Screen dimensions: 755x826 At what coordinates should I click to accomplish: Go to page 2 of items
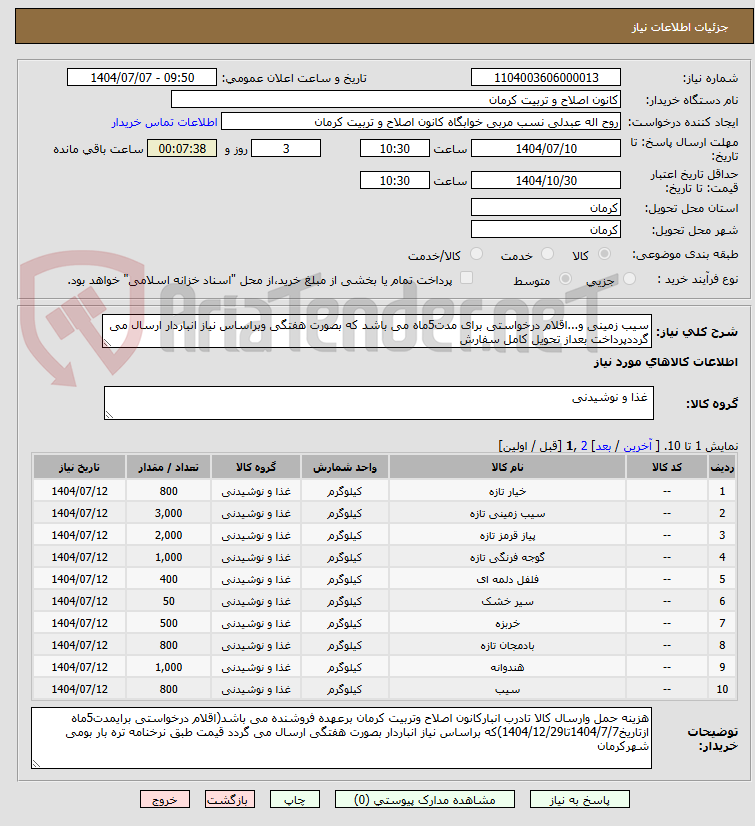click(584, 446)
